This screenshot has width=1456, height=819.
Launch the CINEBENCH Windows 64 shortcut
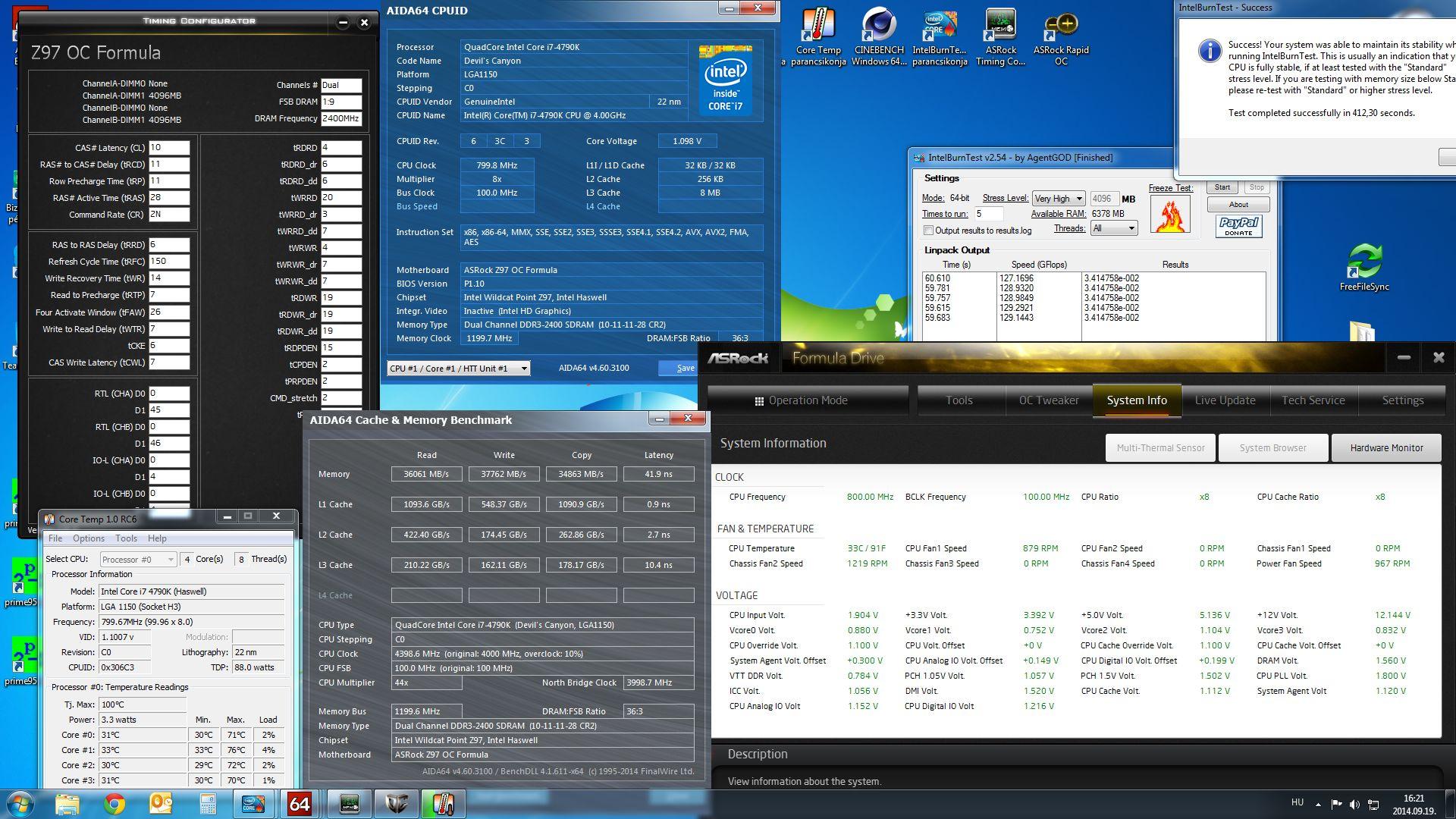point(878,36)
